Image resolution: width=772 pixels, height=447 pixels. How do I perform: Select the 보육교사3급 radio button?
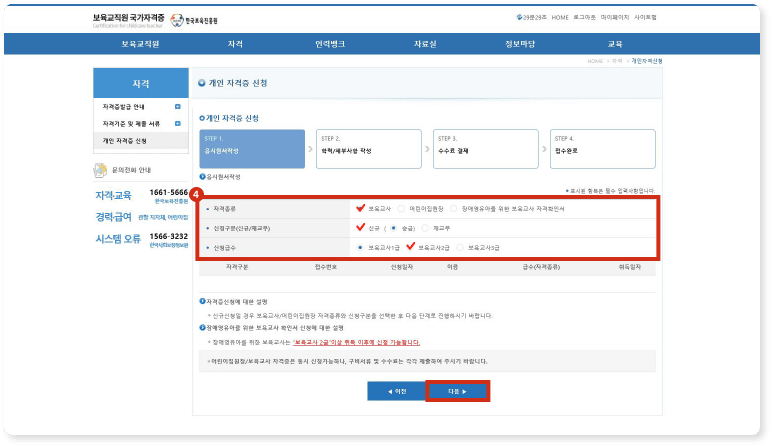coord(460,247)
